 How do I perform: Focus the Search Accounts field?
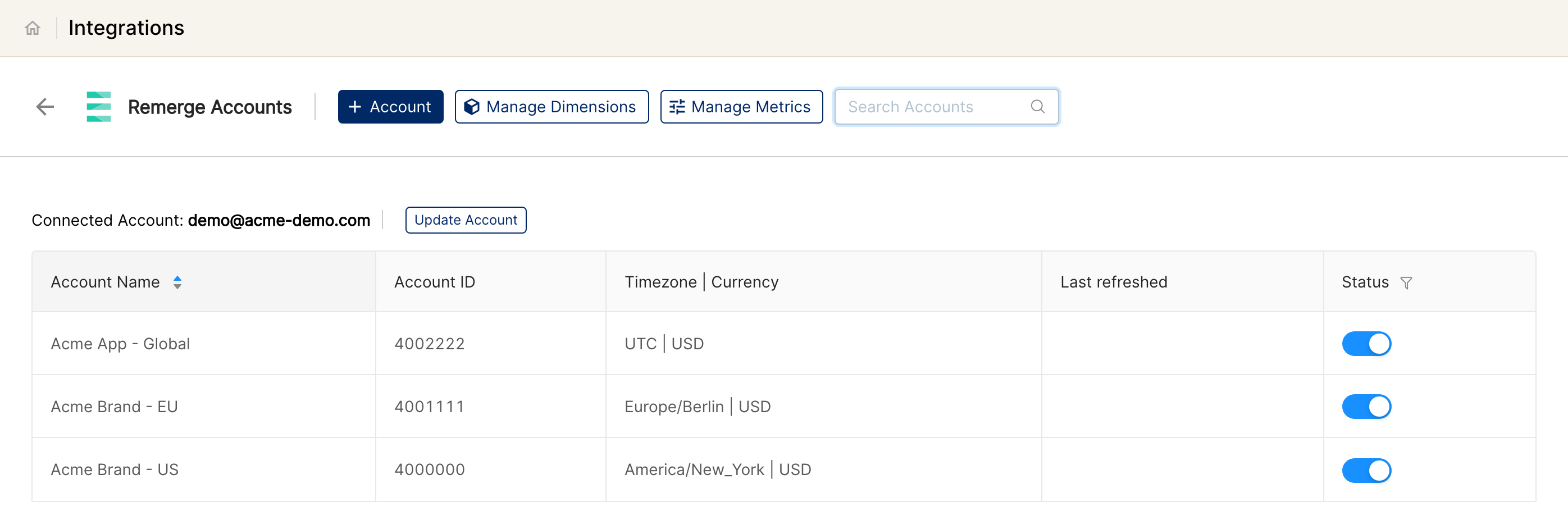(946, 107)
